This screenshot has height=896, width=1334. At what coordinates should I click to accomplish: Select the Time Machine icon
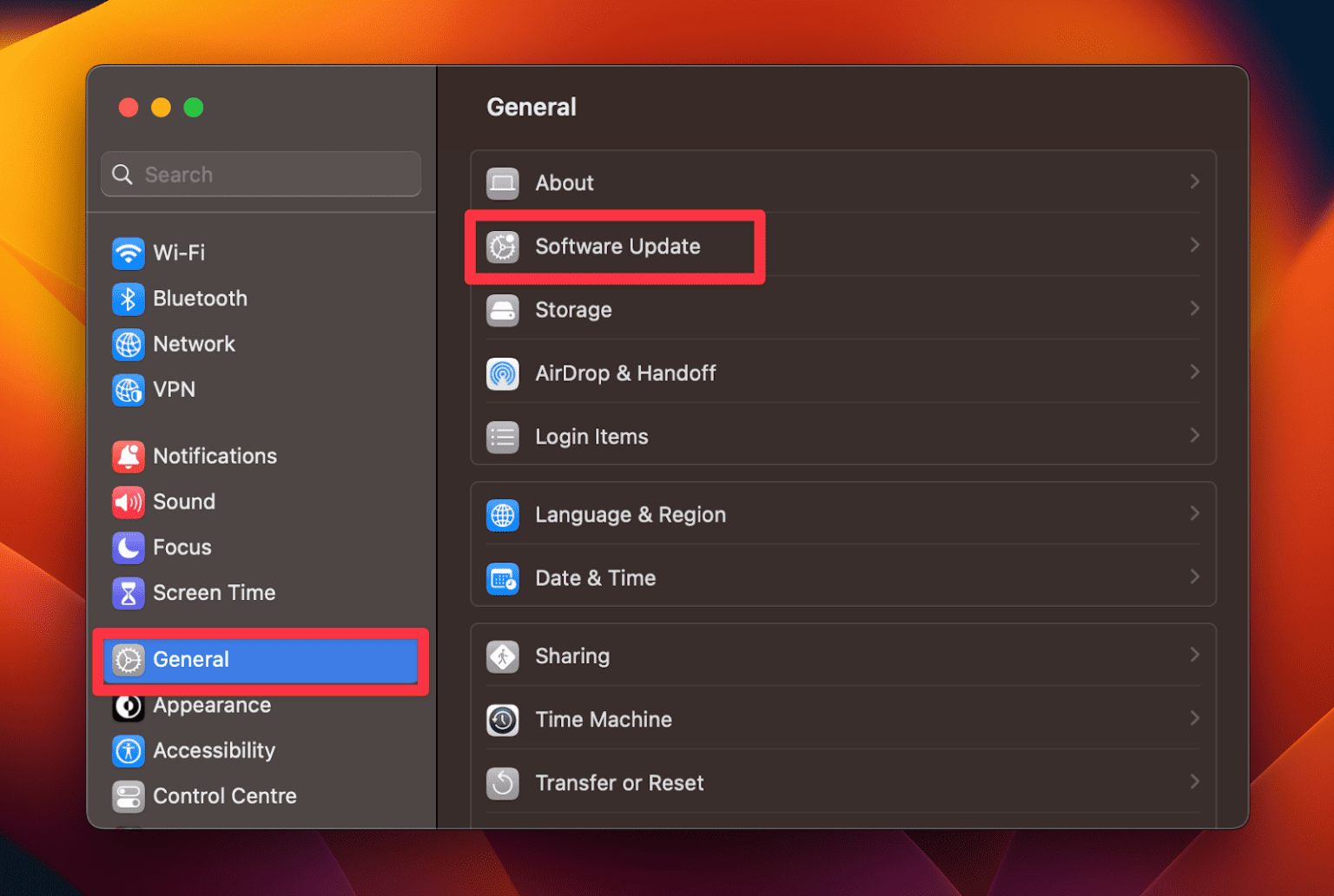[503, 720]
